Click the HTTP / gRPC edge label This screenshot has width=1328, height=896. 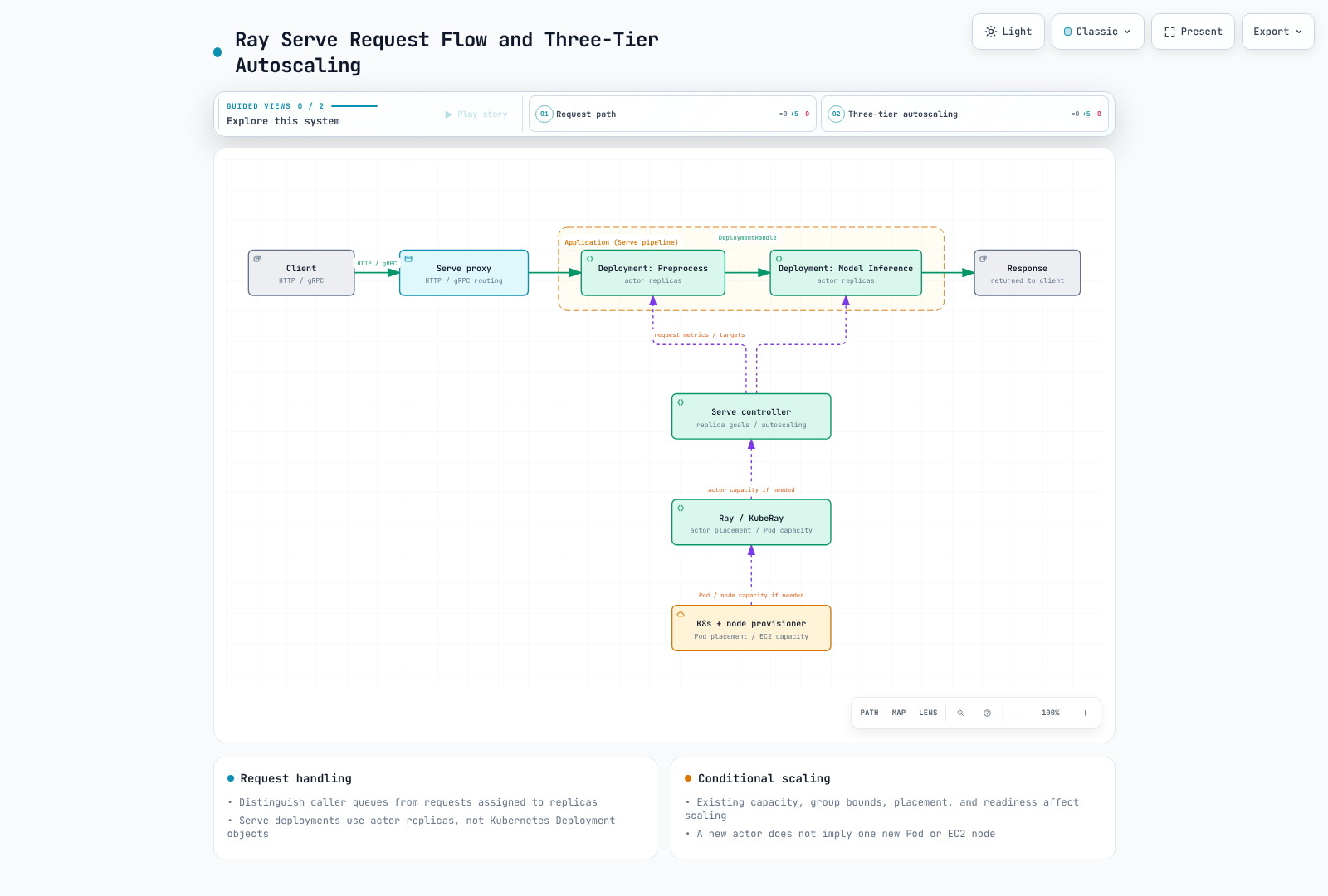click(377, 263)
